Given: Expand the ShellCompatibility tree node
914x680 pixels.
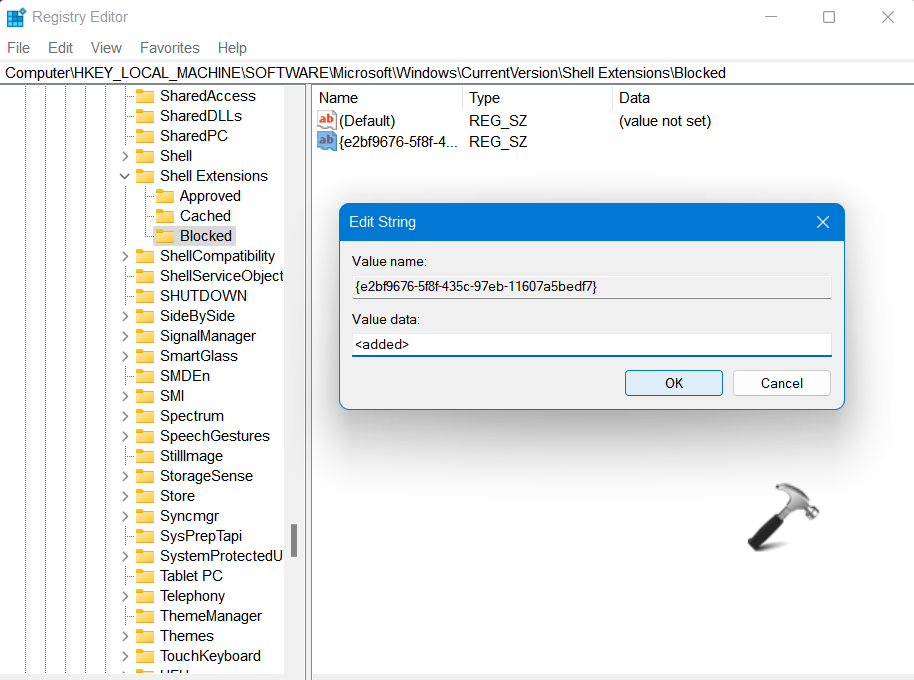Looking at the screenshot, I should coord(125,256).
